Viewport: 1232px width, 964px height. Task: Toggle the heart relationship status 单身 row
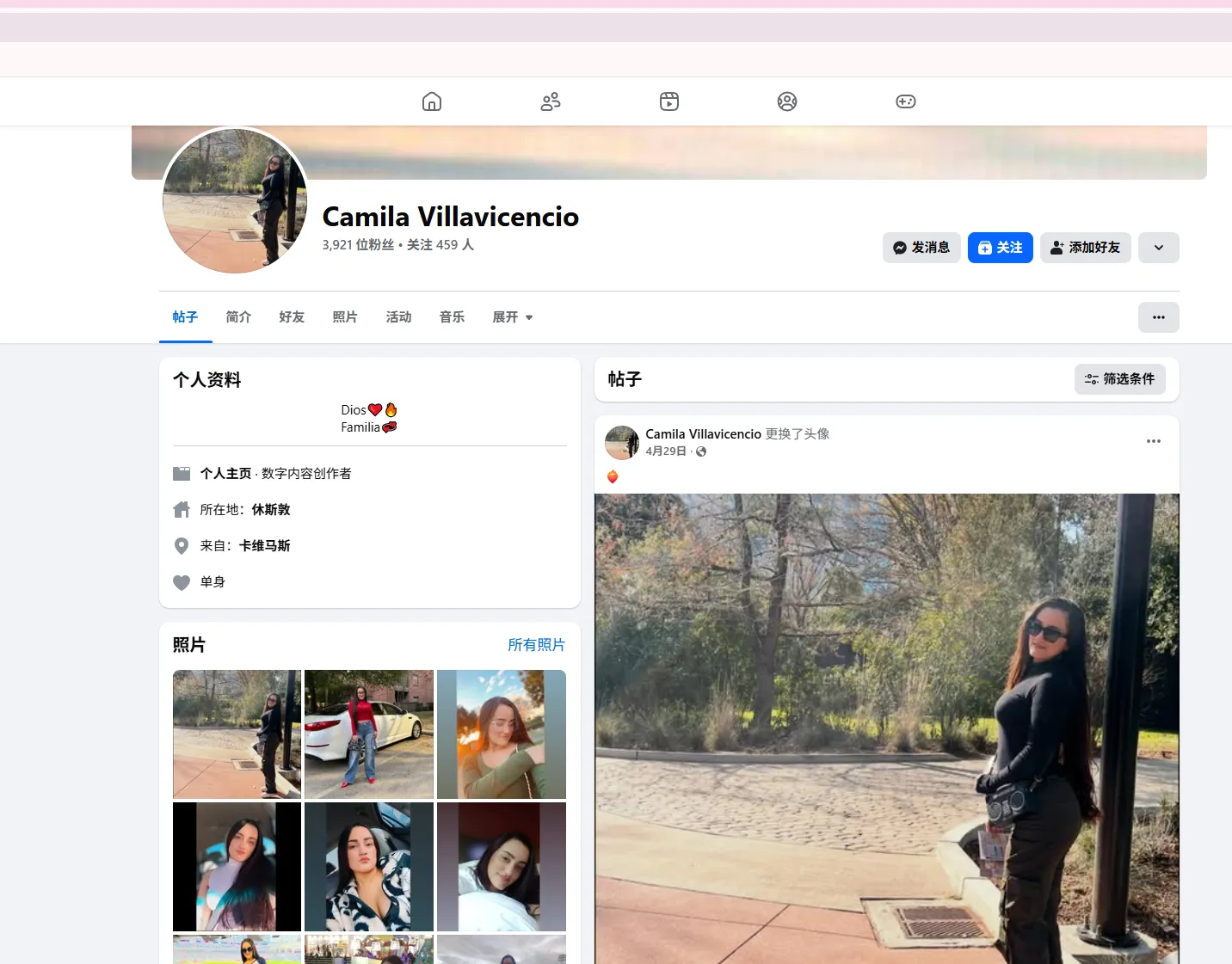pyautogui.click(x=182, y=582)
